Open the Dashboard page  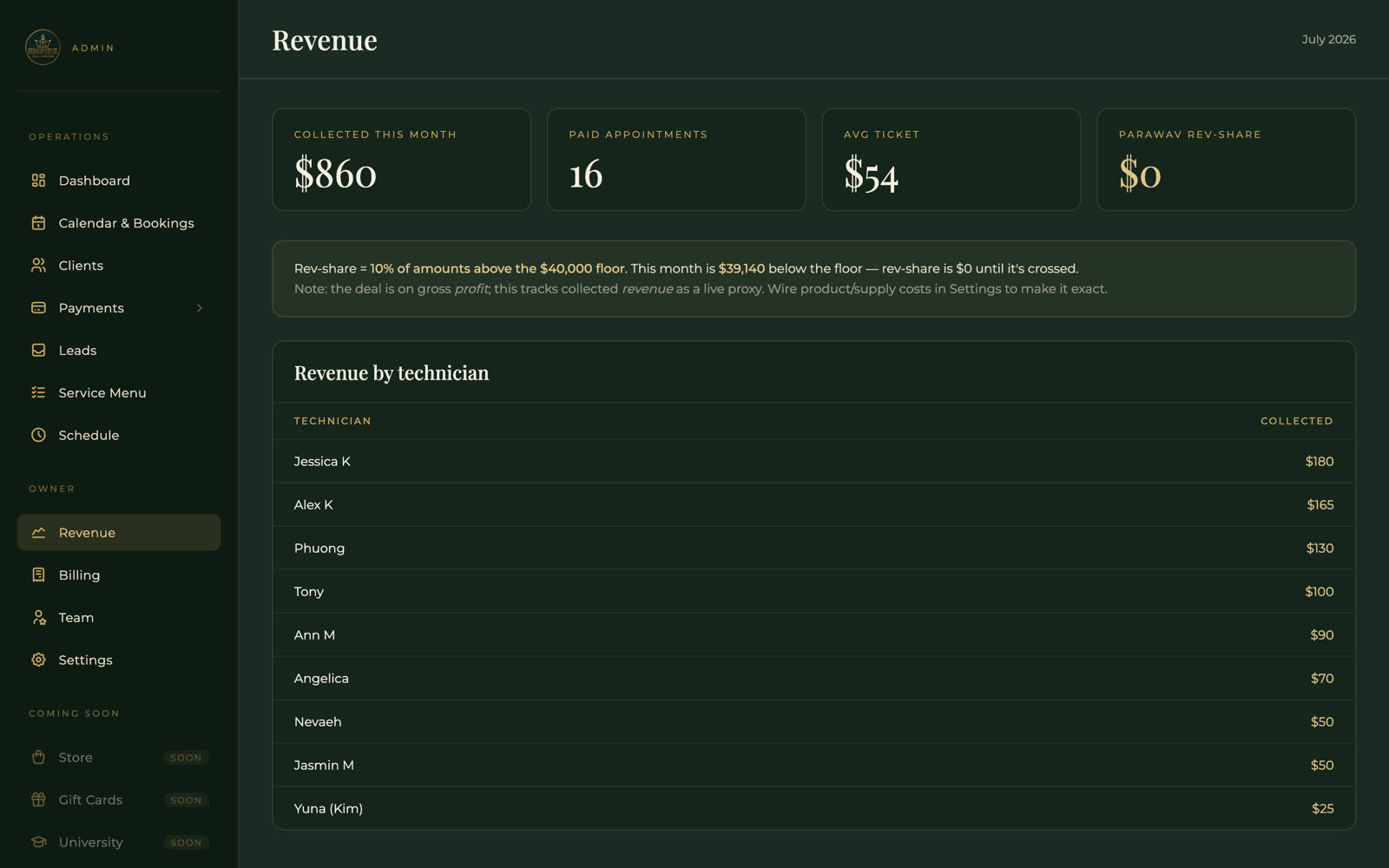coord(119,181)
